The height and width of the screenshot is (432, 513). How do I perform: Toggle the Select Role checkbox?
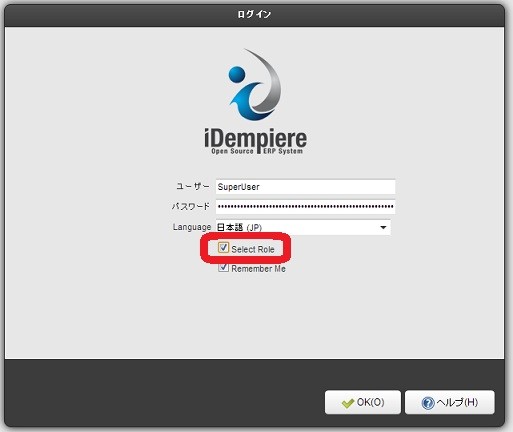coord(223,248)
